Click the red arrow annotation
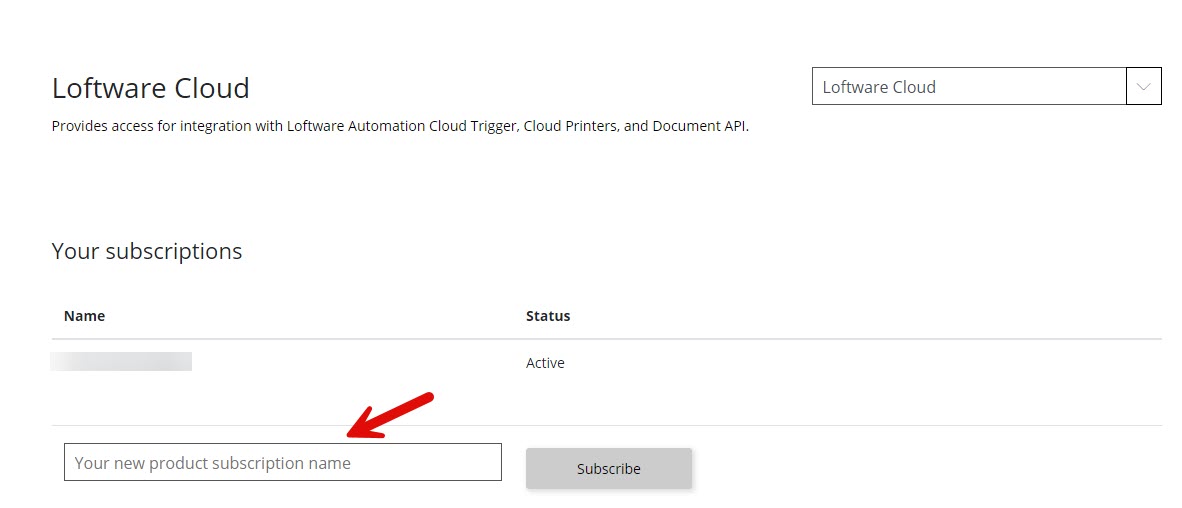The height and width of the screenshot is (508, 1182). [x=388, y=416]
